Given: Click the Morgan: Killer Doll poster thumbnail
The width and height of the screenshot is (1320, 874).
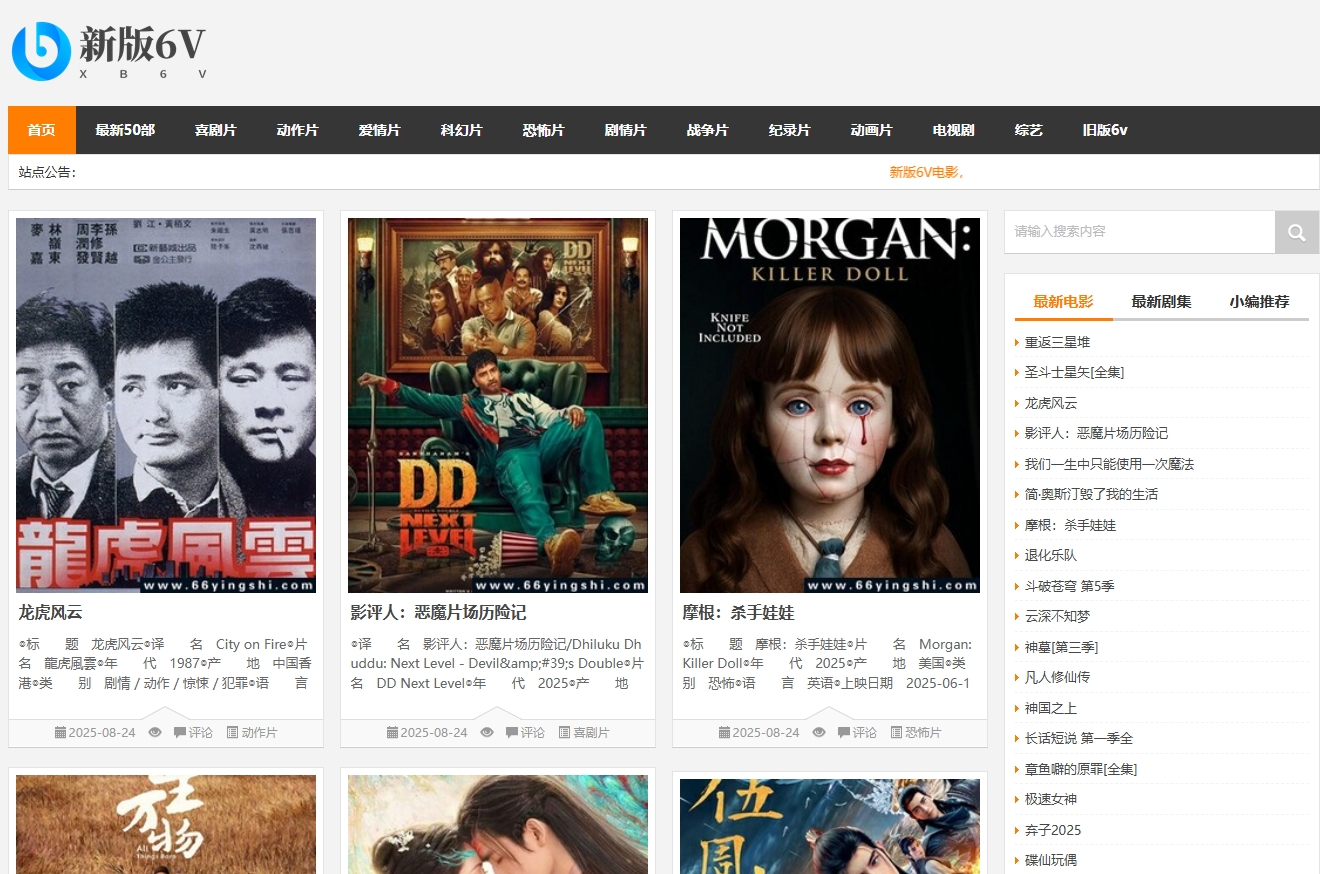Looking at the screenshot, I should point(830,405).
